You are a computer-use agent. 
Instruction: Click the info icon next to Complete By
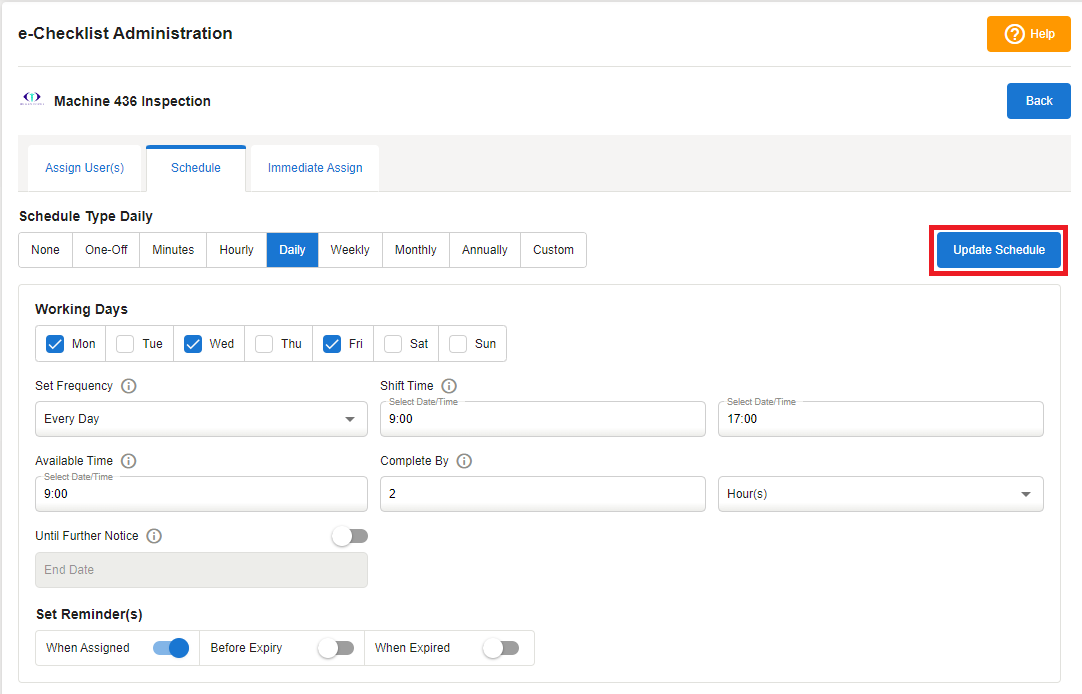tap(464, 461)
